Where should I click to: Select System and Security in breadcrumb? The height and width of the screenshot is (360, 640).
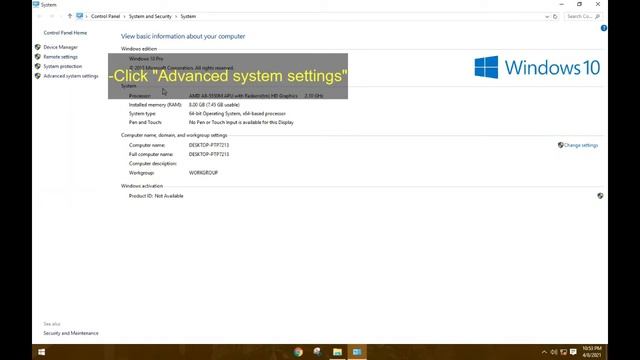[x=150, y=16]
